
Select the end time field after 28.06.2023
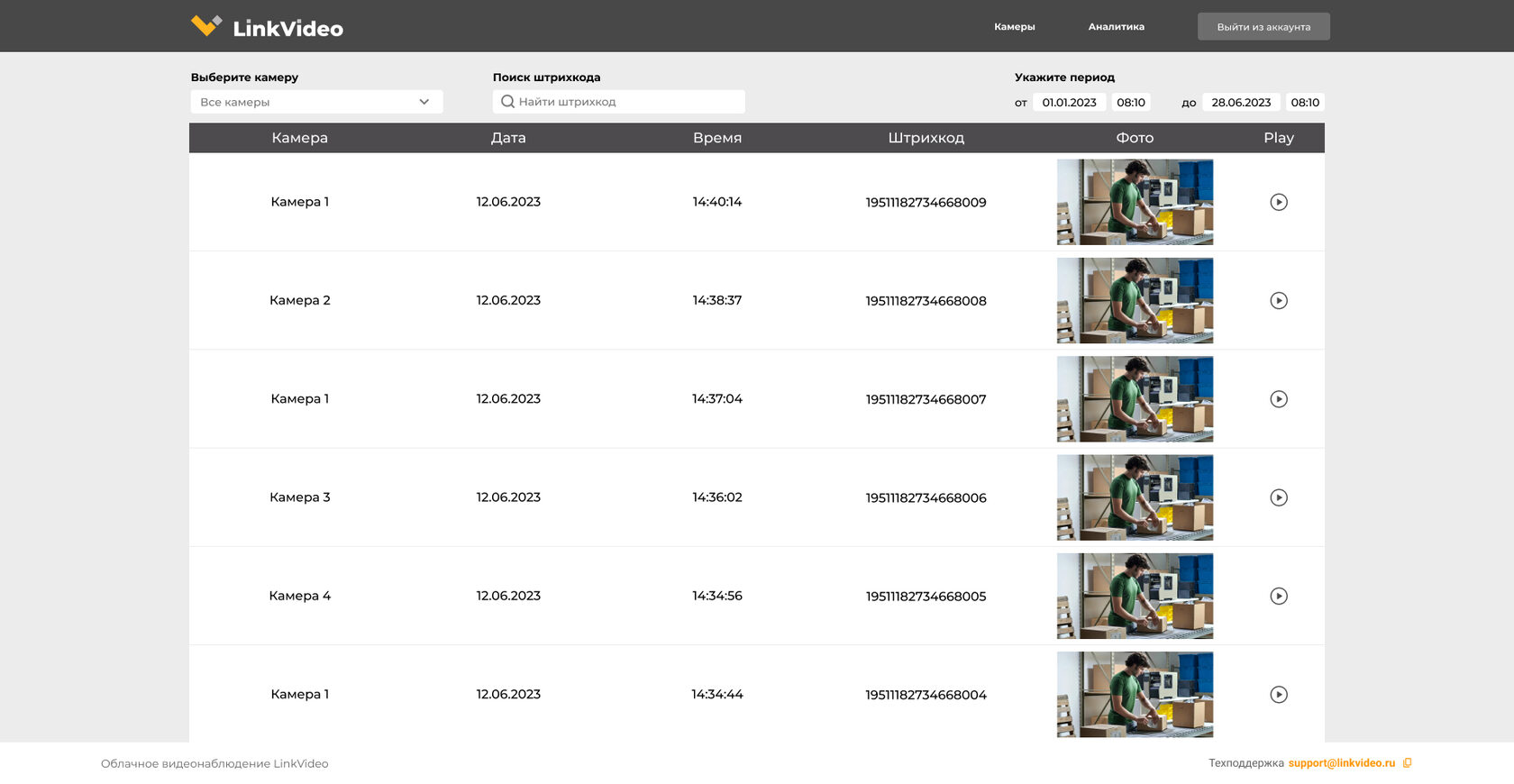1305,103
